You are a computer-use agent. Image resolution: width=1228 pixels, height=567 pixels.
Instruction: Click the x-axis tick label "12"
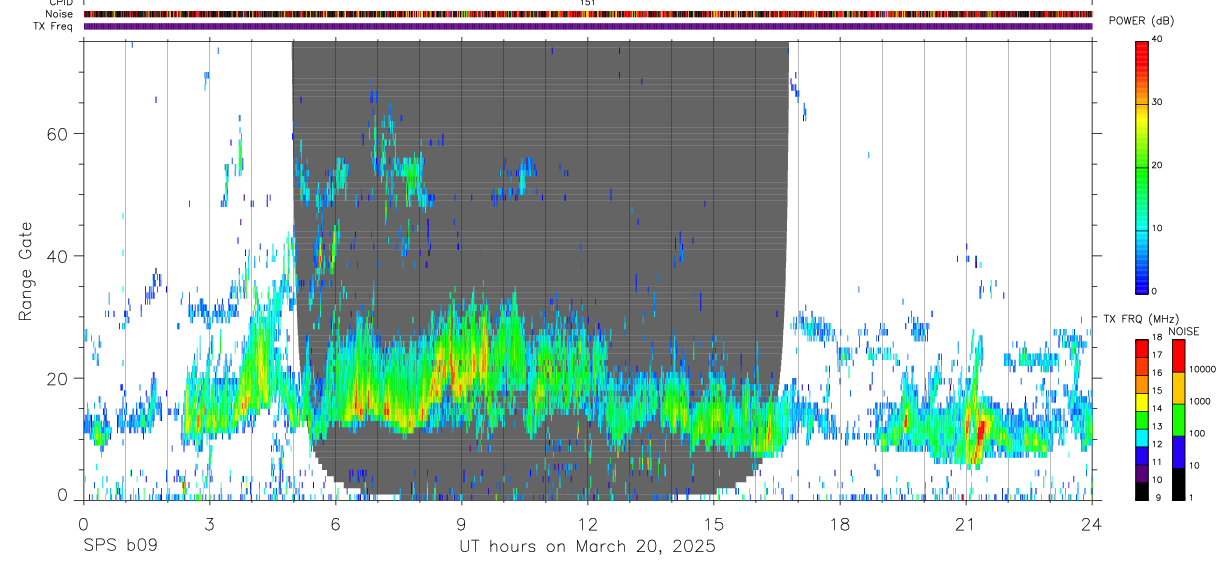pyautogui.click(x=587, y=523)
